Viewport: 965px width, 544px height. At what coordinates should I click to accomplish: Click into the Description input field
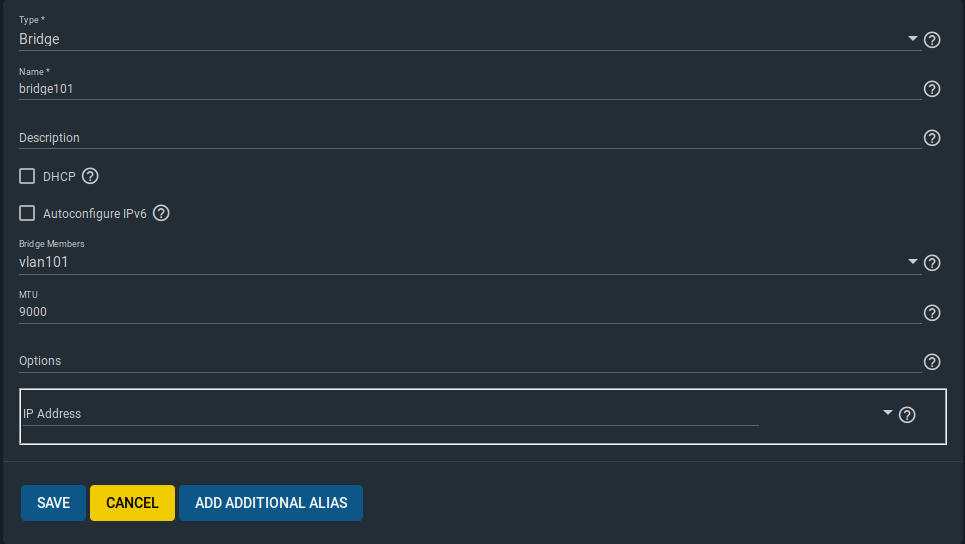tap(470, 138)
